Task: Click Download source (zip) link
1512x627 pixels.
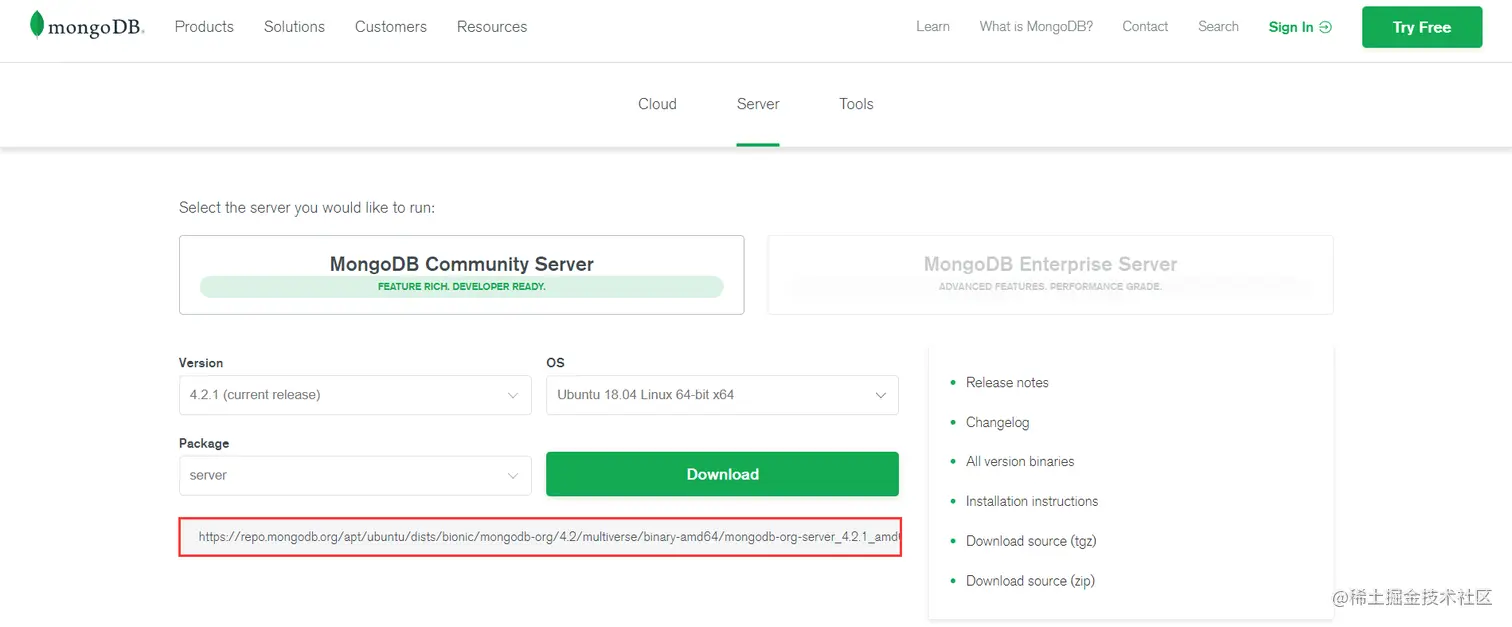Action: (1030, 581)
